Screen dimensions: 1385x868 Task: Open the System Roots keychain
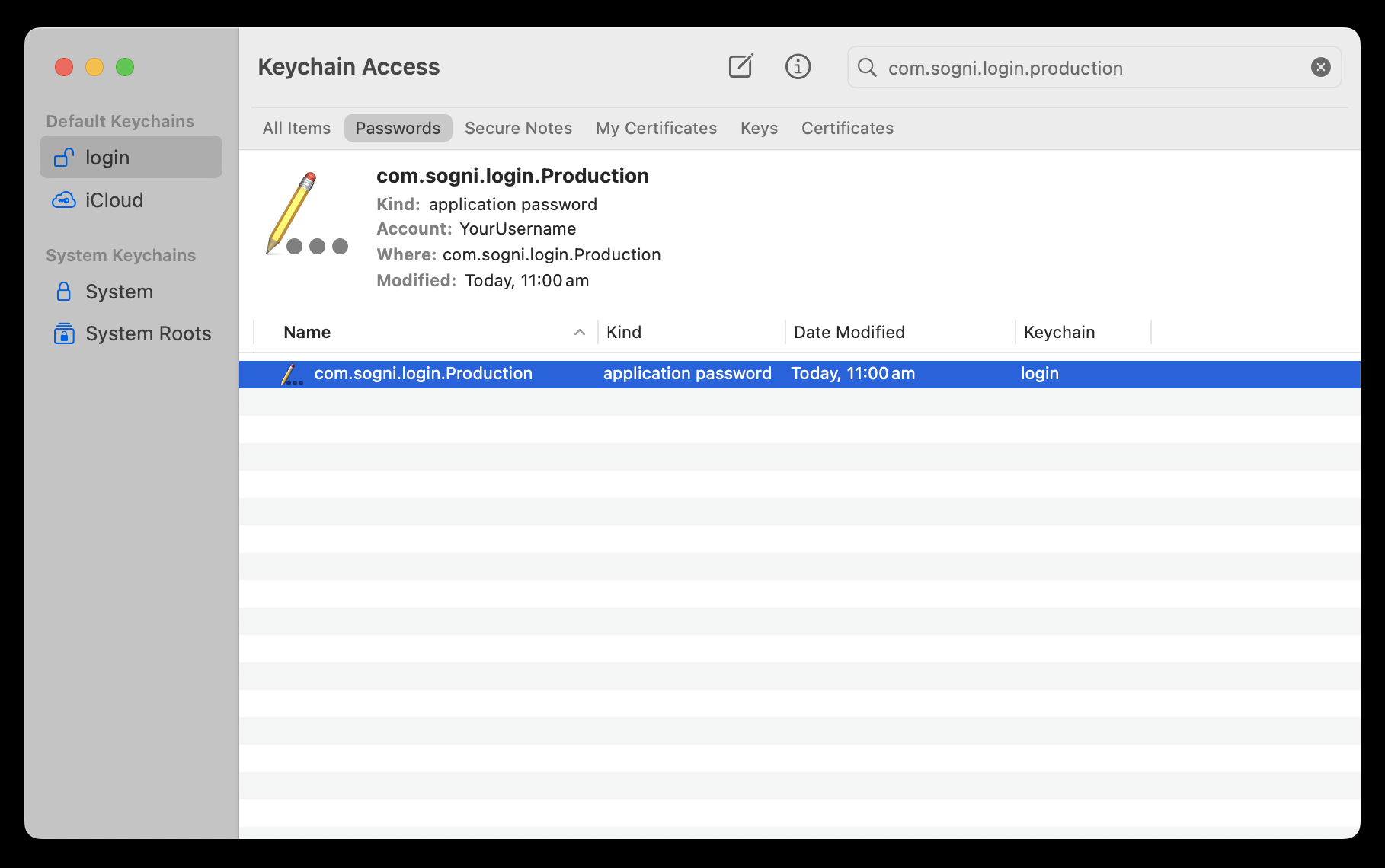pos(148,333)
